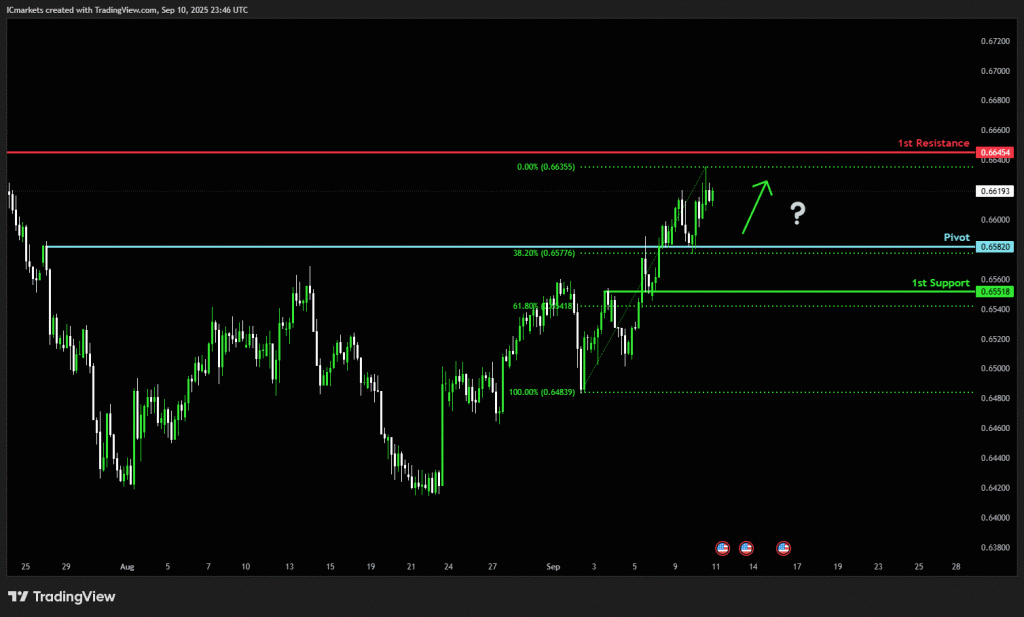The width and height of the screenshot is (1024, 617).
Task: Click the 0.64200 price axis label
Action: (995, 488)
